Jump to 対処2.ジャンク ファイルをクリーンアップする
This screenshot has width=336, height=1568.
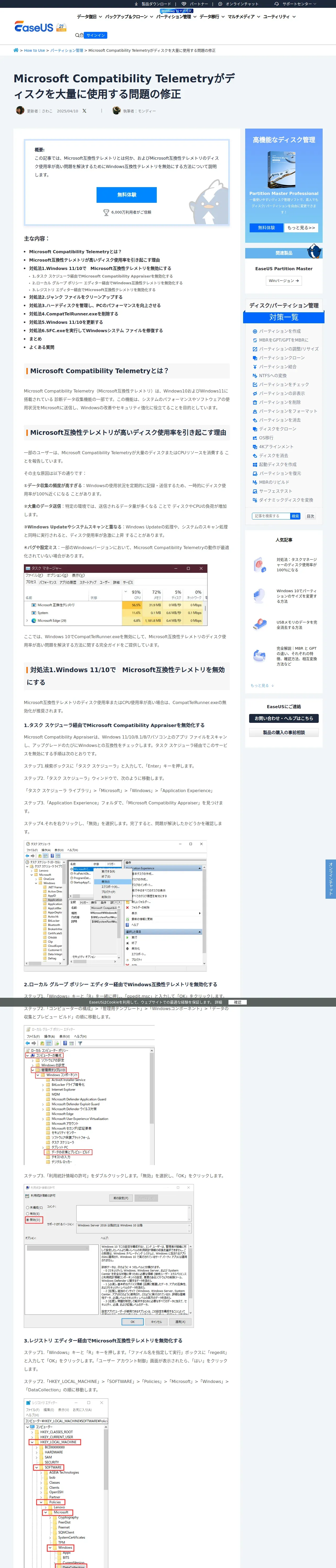pos(76,297)
